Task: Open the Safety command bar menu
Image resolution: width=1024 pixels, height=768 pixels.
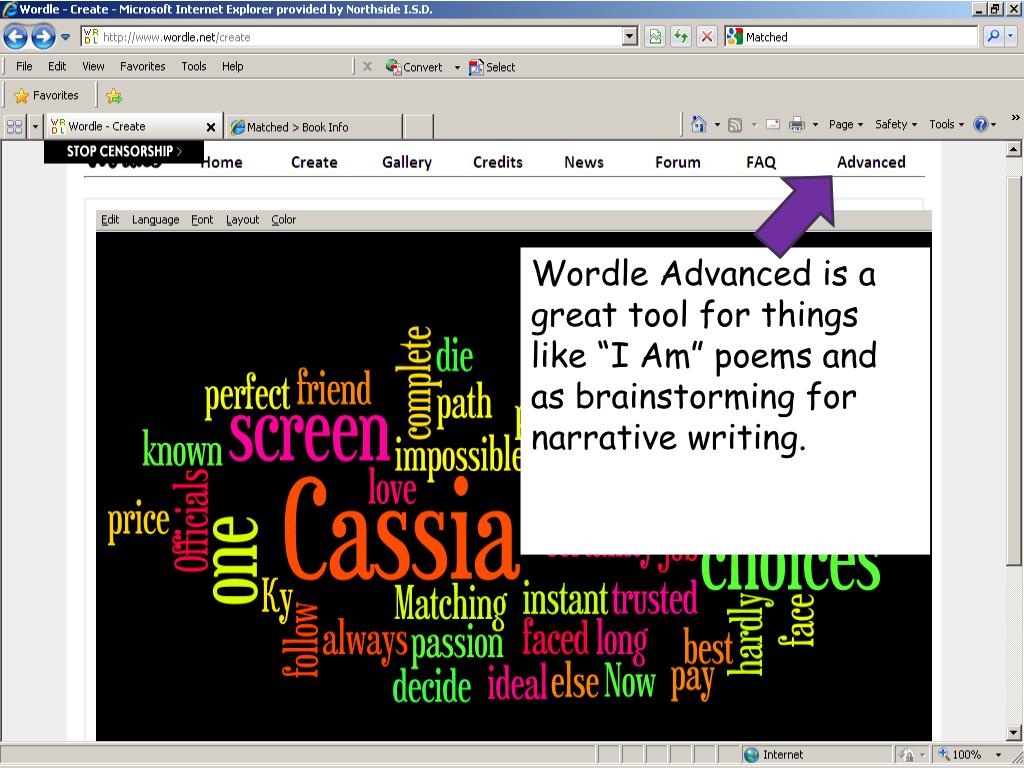Action: click(x=896, y=124)
